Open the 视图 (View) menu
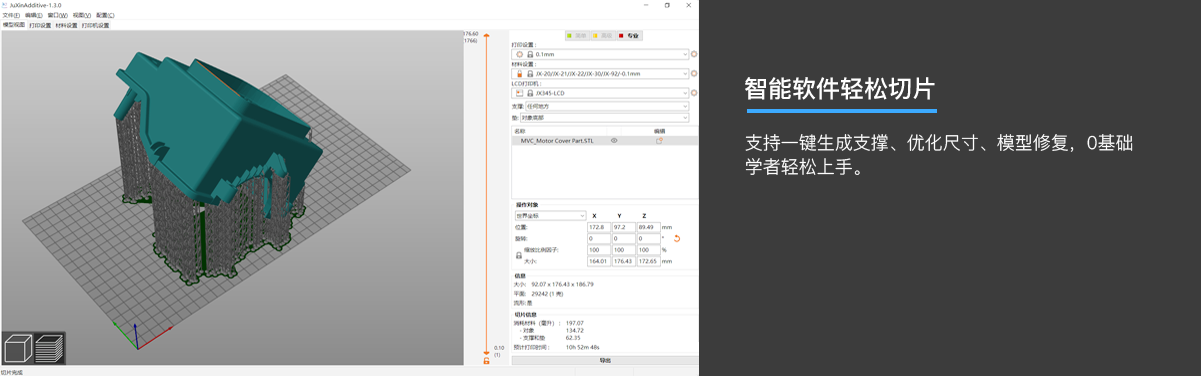Screen dimensions: 1201x376 click(81, 15)
